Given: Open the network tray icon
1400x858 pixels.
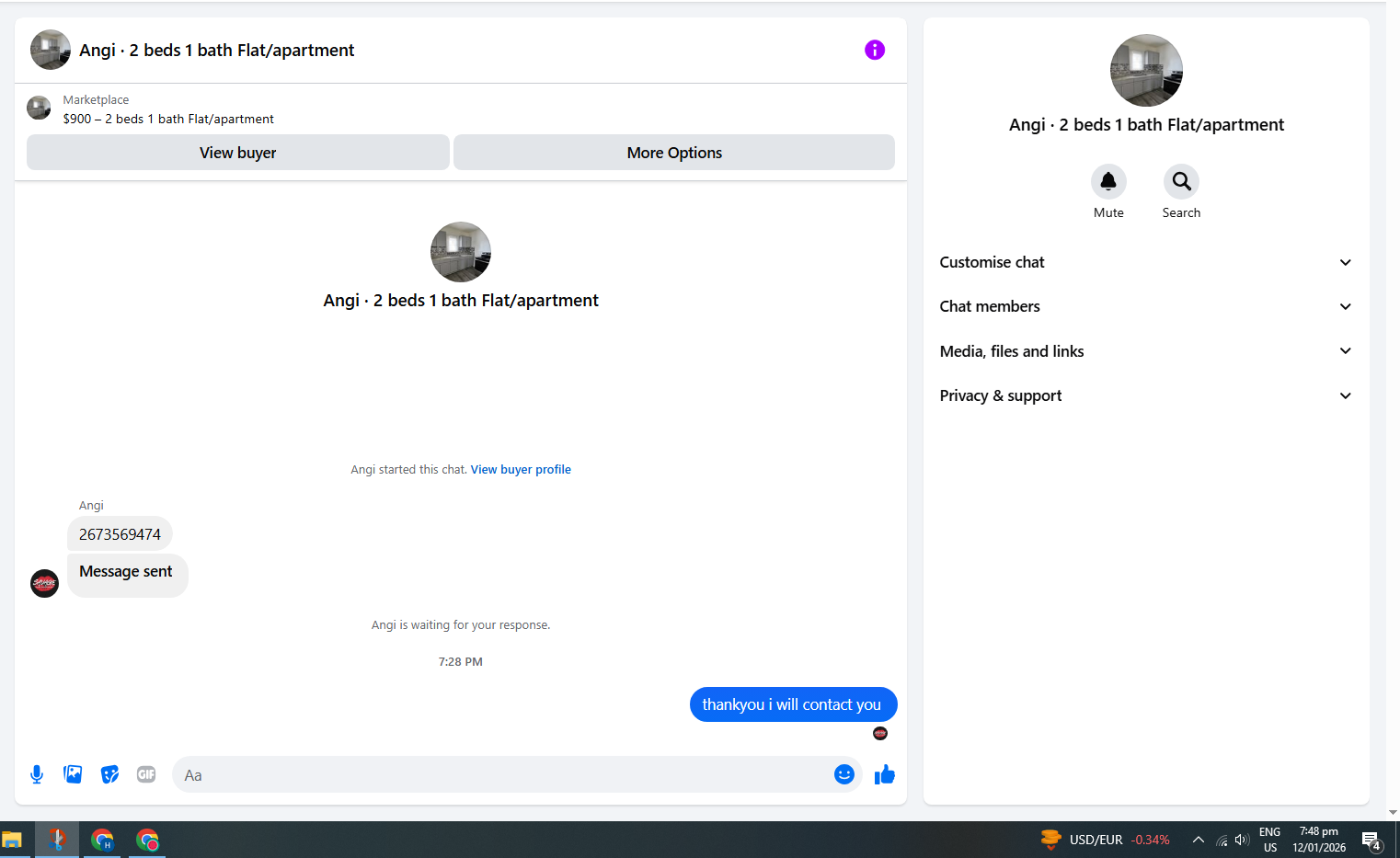Looking at the screenshot, I should [1222, 840].
